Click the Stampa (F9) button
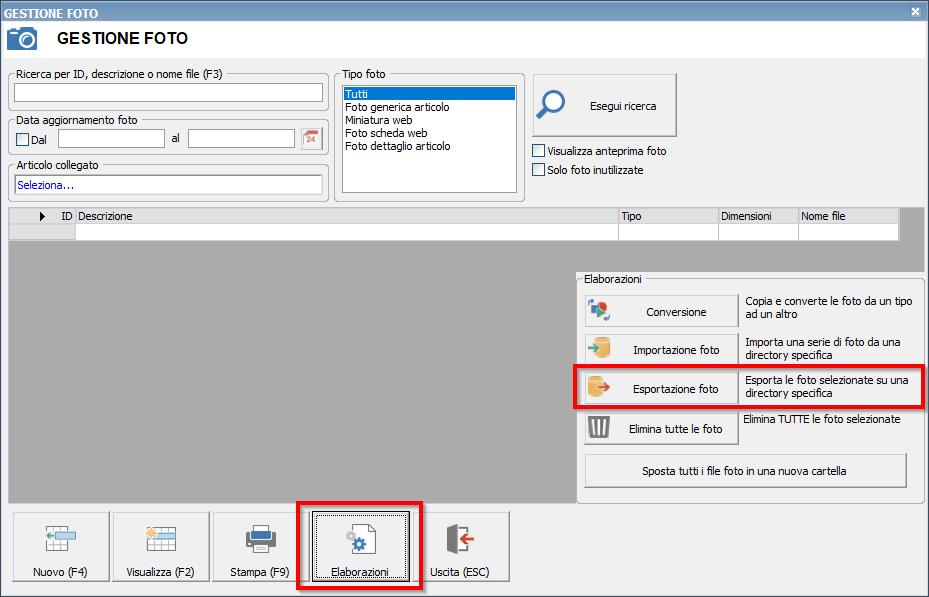Viewport: 929px width, 597px height. pyautogui.click(x=260, y=547)
